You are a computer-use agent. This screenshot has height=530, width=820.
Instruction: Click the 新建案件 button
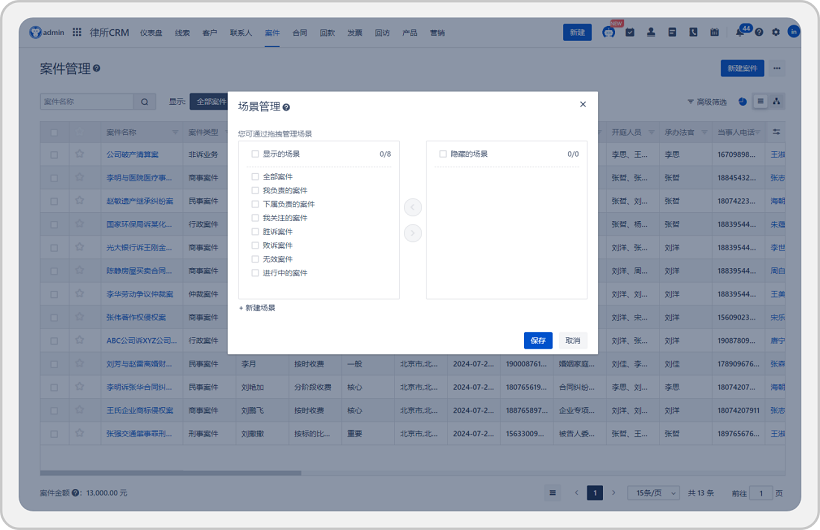point(742,68)
